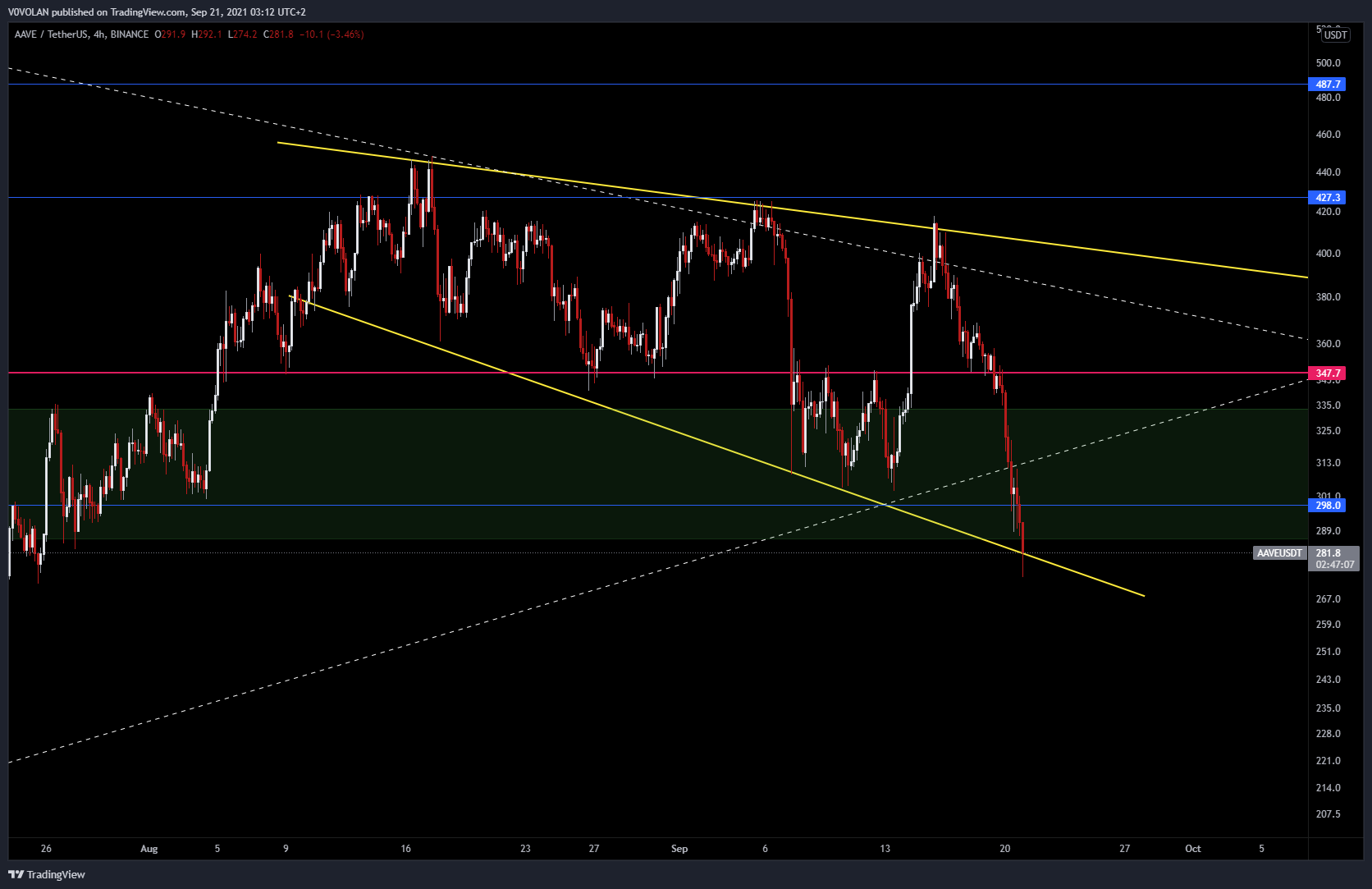The image size is (1372, 889).
Task: Click the BINANCE exchange label
Action: coord(130,34)
